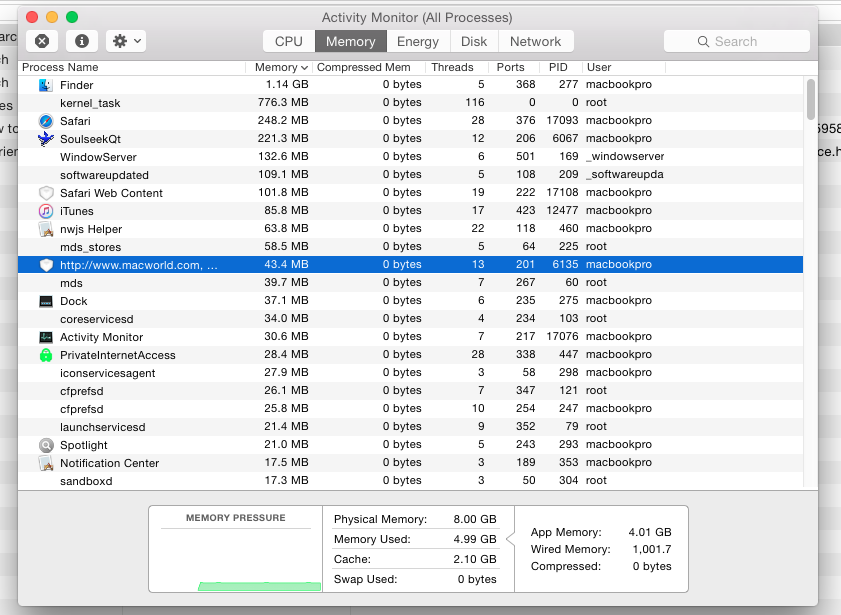This screenshot has height=615, width=841.
Task: Click the vertical scrollbar thumb of process list
Action: [810, 99]
